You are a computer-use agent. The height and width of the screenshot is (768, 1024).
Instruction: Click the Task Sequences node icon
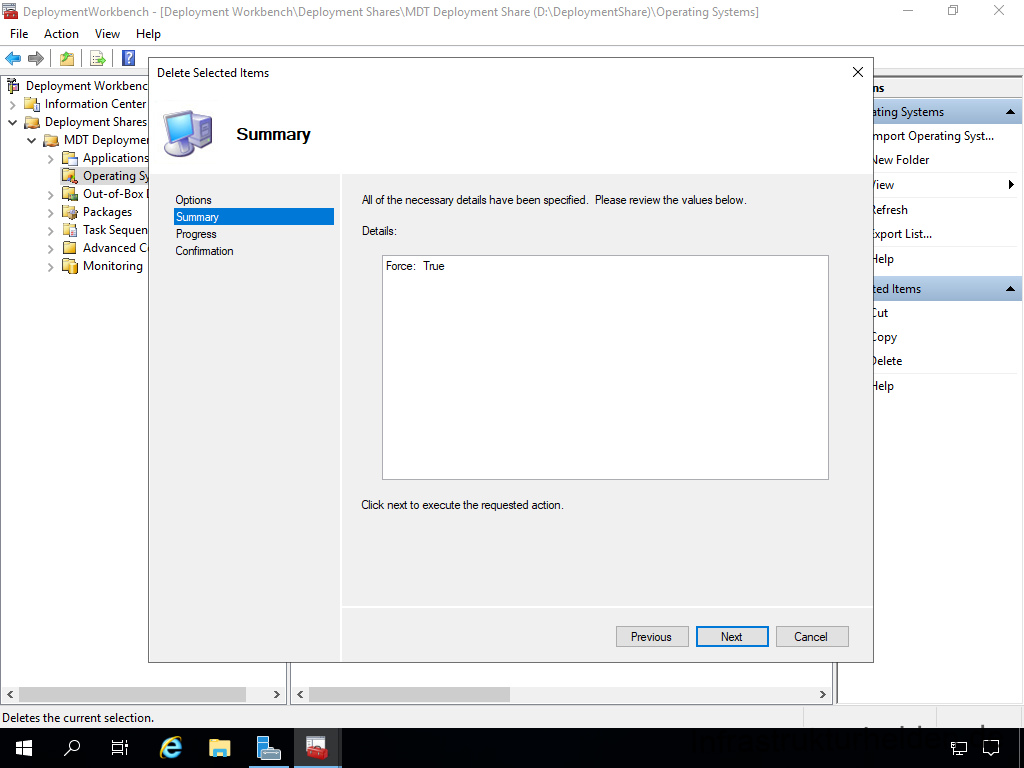(x=69, y=230)
